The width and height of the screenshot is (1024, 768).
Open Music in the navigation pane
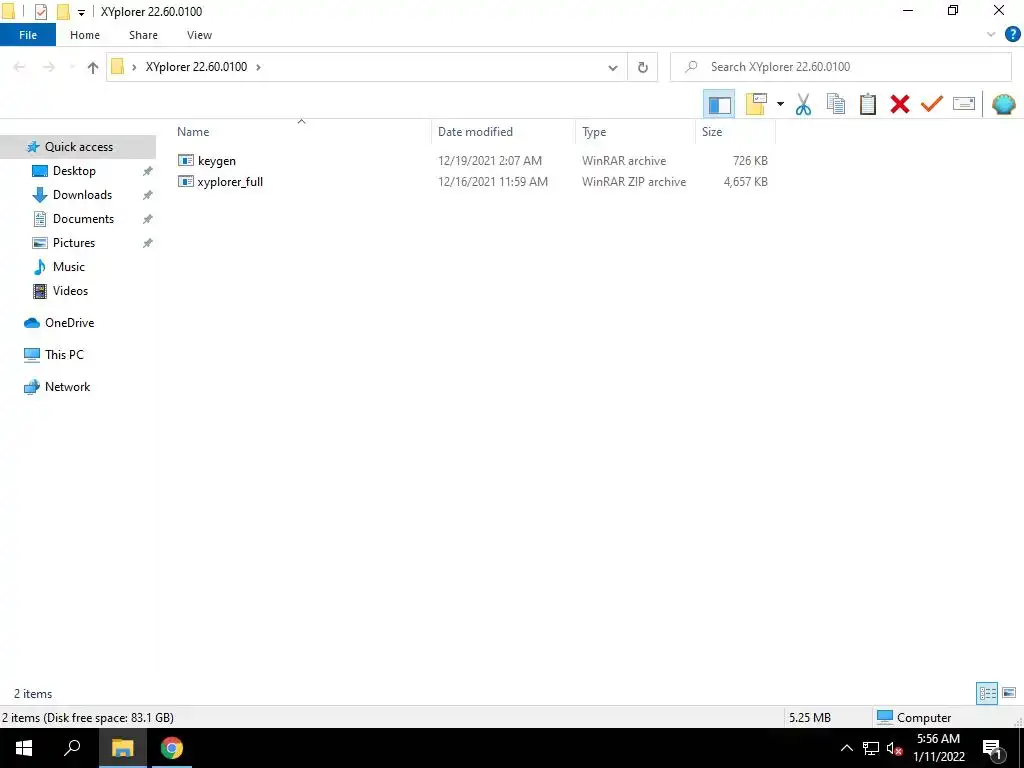coord(69,266)
